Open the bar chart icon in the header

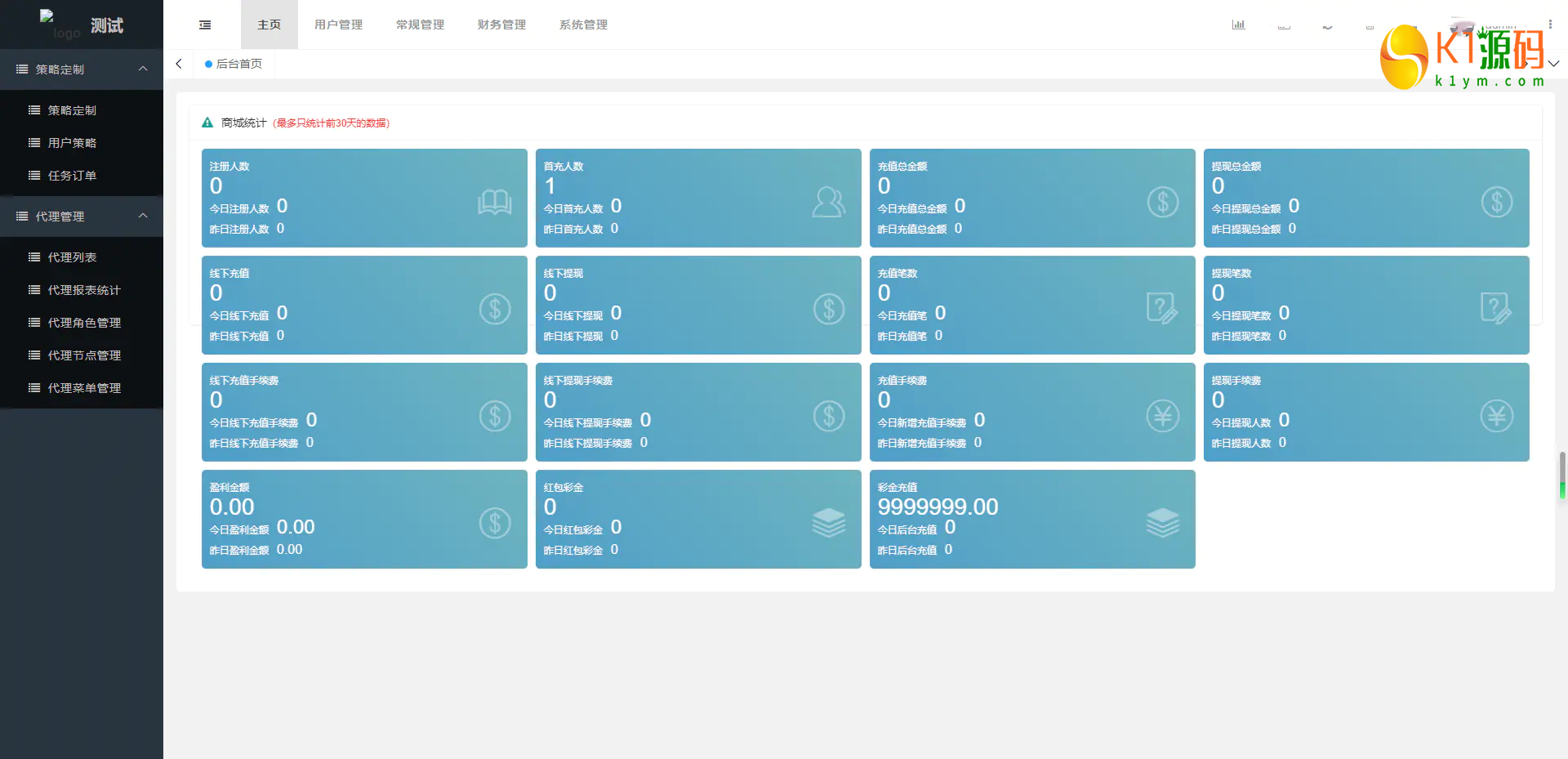pos(1238,25)
